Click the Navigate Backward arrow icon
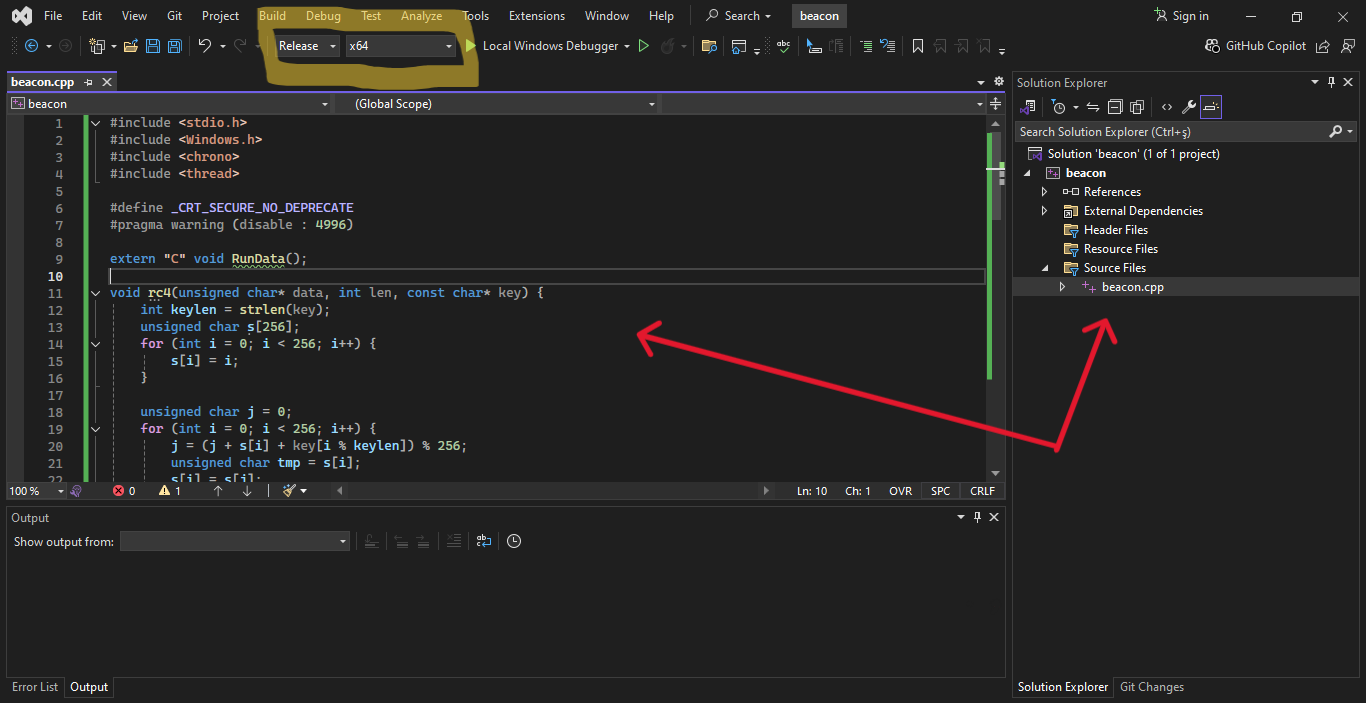Screen dimensions: 1366x703 31,46
